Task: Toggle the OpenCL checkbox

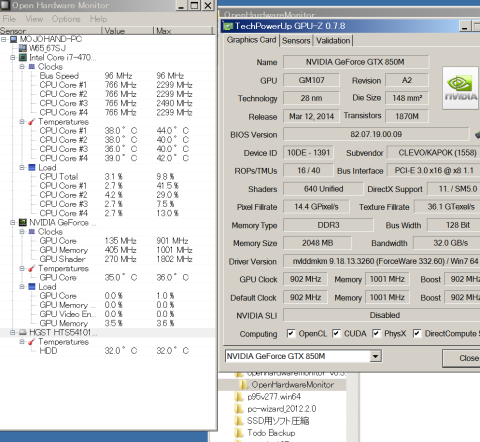Action: (x=291, y=333)
